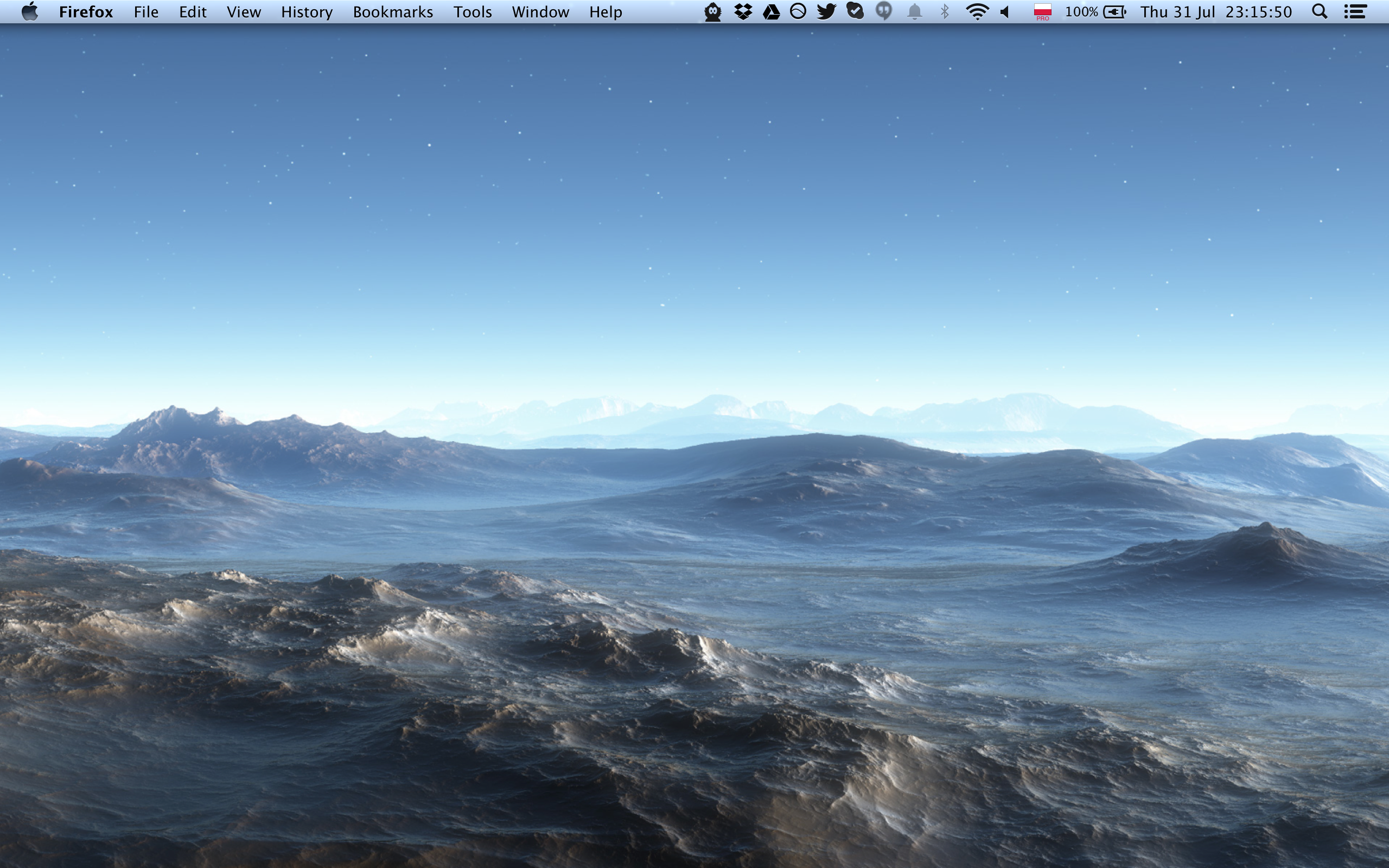
Task: Click the grey notification bell icon
Action: click(x=914, y=11)
